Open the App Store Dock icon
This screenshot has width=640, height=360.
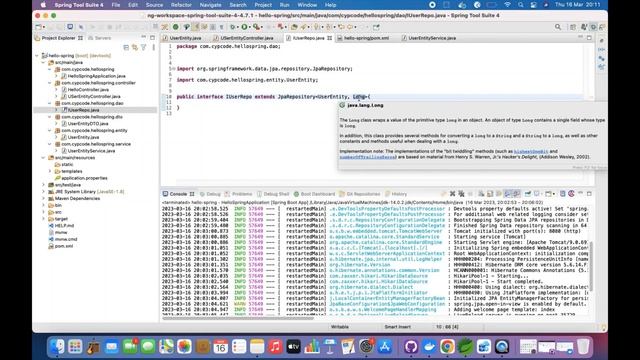384,347
